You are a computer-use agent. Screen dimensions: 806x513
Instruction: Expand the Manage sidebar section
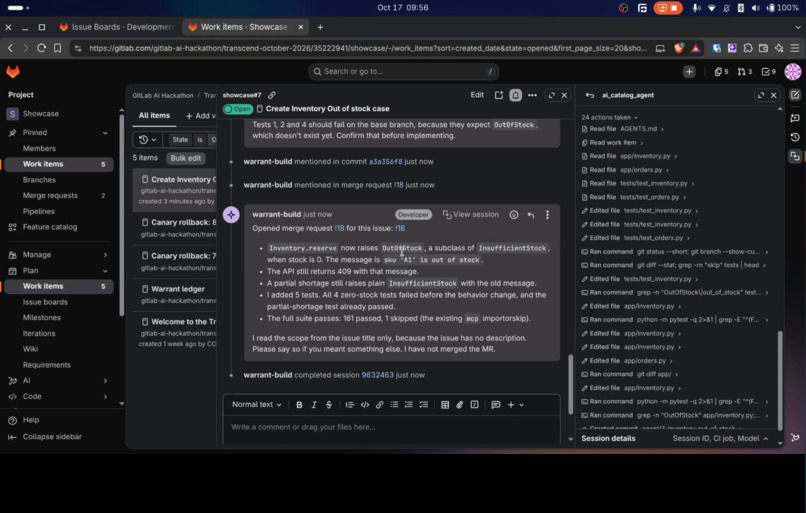tap(105, 255)
